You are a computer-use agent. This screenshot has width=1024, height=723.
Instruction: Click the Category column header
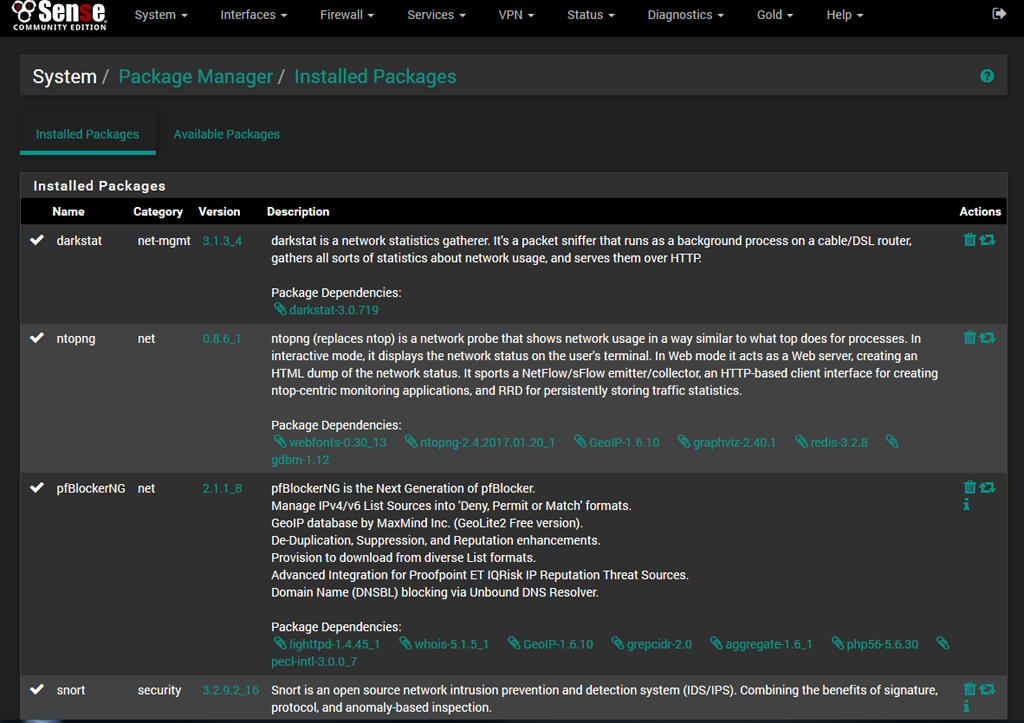pyautogui.click(x=158, y=212)
